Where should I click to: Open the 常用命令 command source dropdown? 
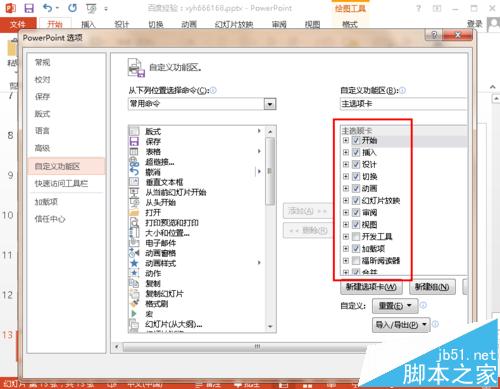point(270,104)
